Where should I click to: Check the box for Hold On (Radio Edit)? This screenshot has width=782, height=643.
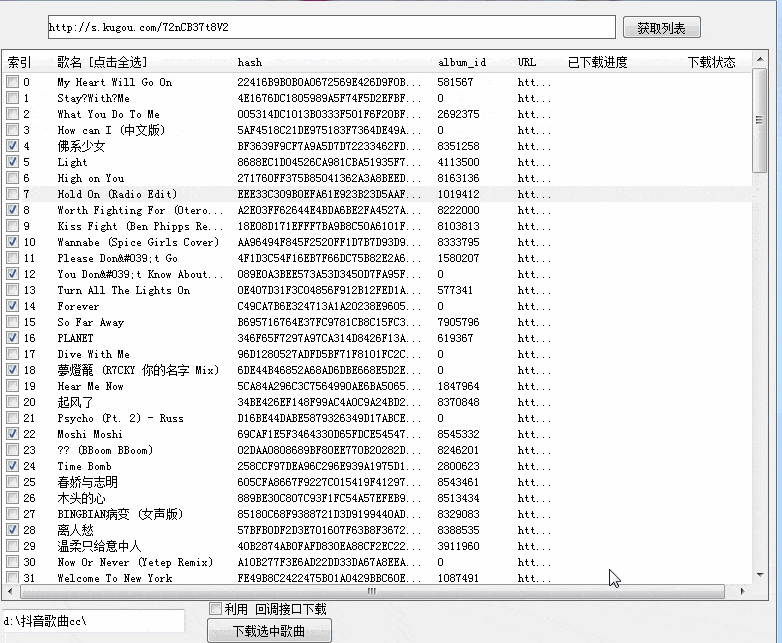pyautogui.click(x=12, y=194)
